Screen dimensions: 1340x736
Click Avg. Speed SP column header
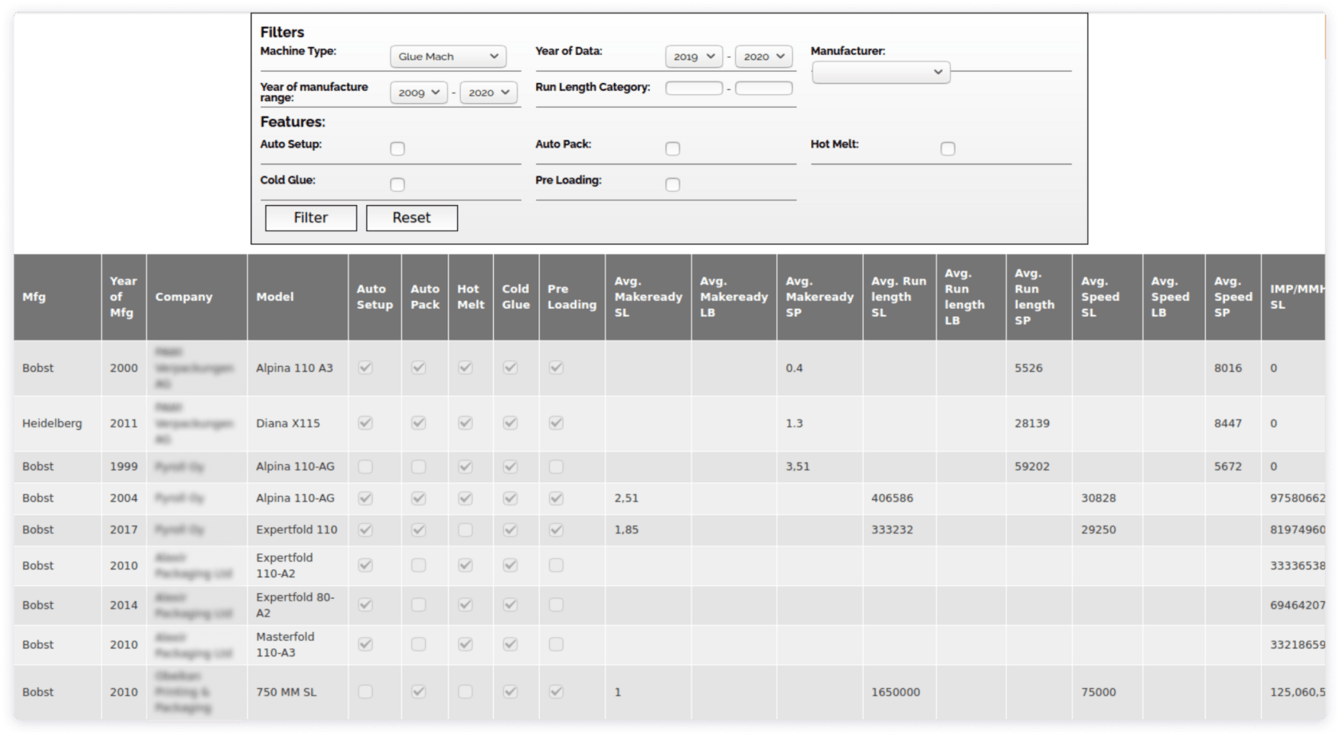pos(1233,297)
